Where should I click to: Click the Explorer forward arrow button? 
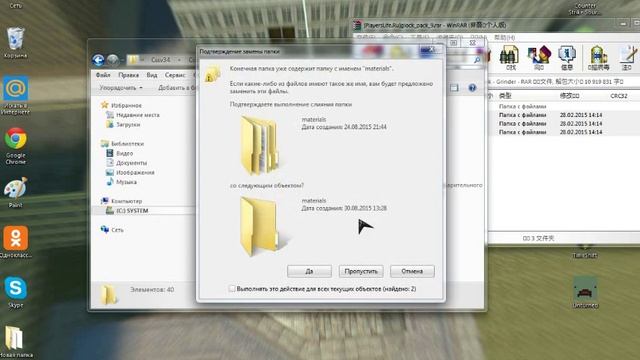(x=113, y=60)
